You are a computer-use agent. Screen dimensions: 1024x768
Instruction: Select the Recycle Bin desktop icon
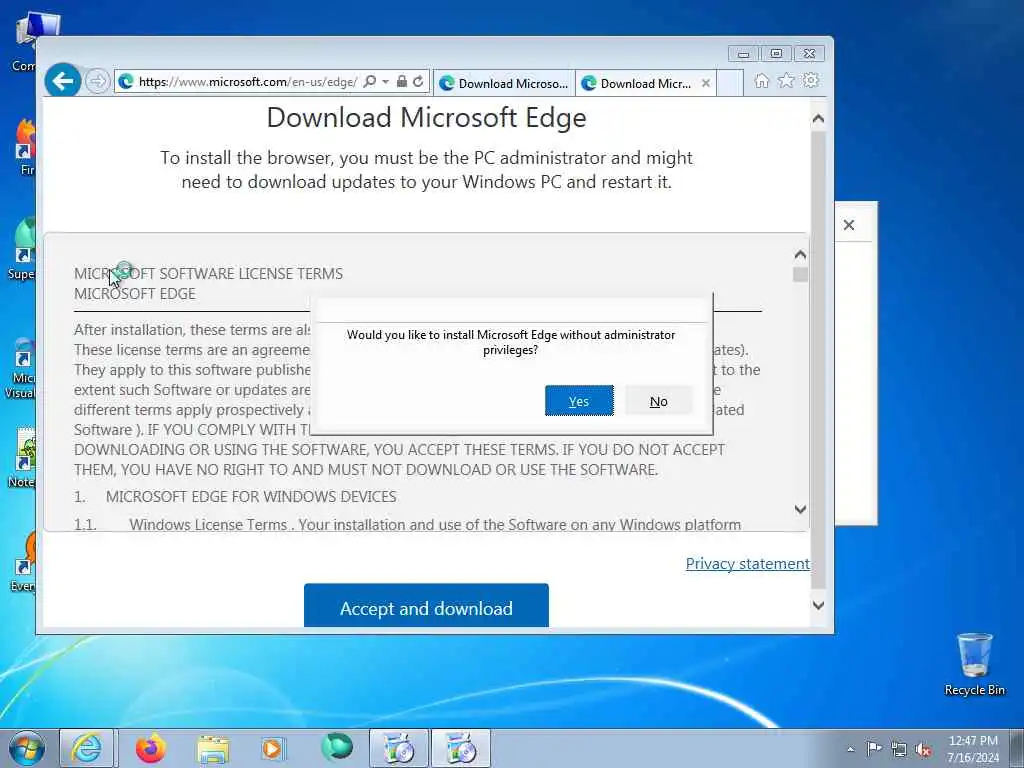coord(974,664)
